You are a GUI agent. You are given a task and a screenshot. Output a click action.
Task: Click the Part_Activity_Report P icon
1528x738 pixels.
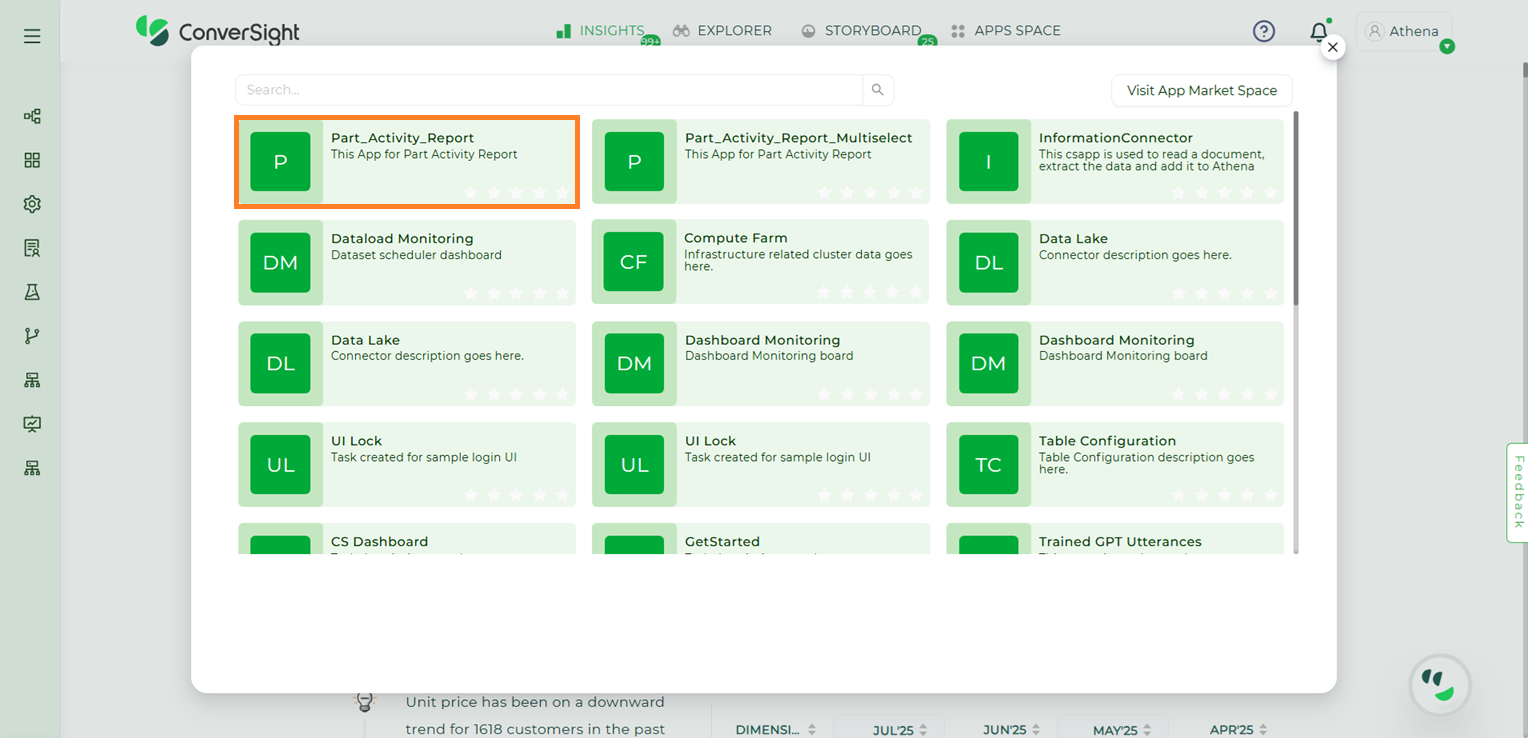click(x=280, y=162)
